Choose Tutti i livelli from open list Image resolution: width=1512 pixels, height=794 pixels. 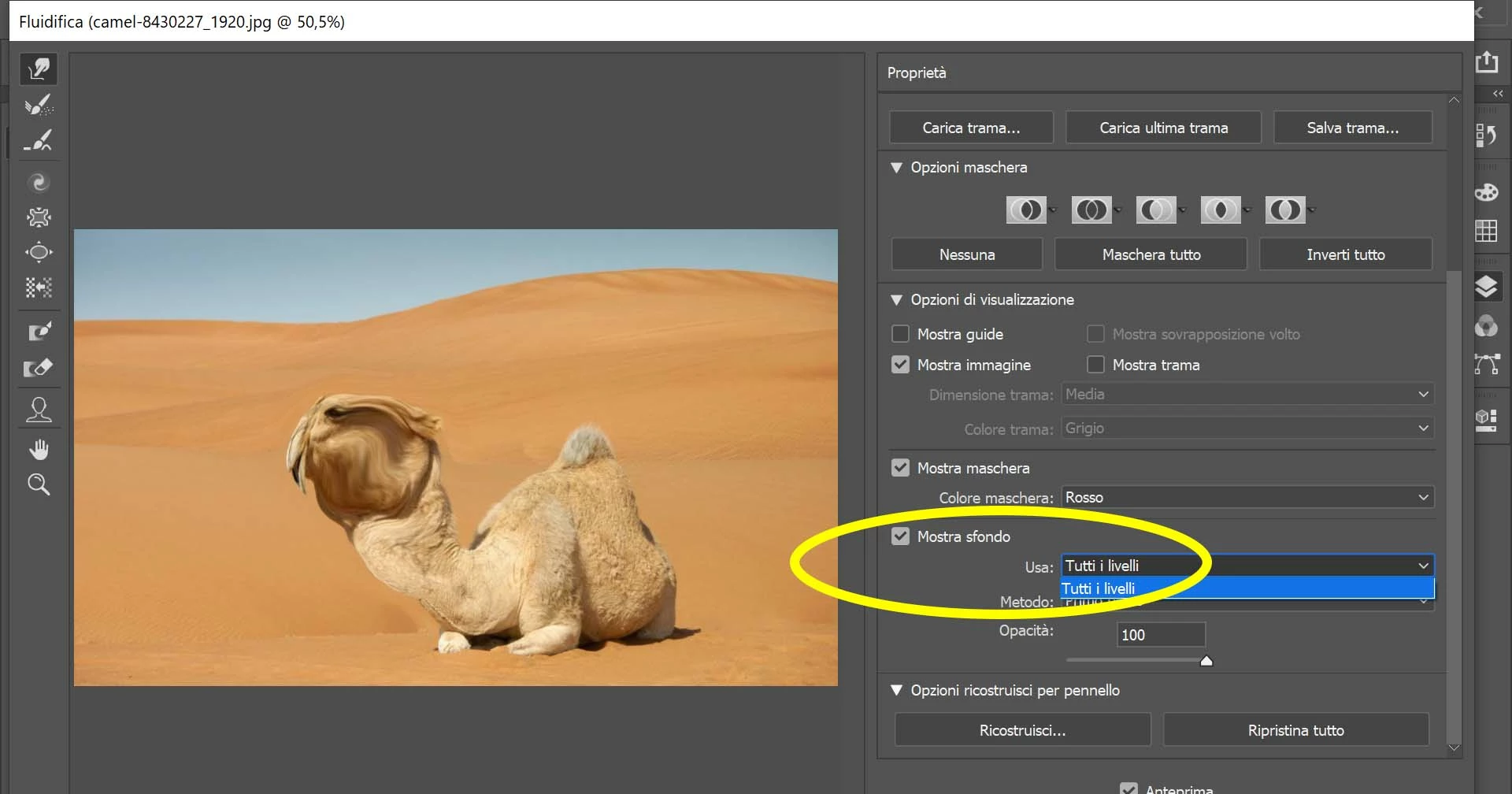click(x=1247, y=588)
